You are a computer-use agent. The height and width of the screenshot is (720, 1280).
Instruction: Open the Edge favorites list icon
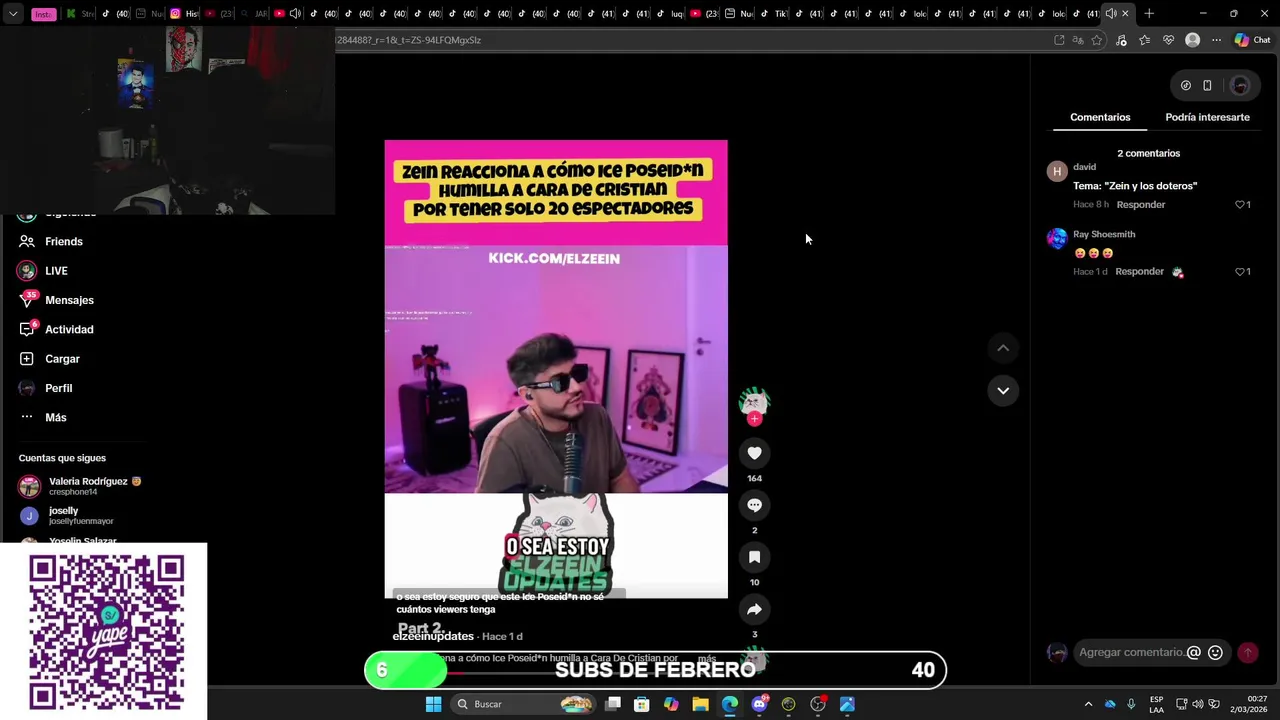click(1144, 40)
